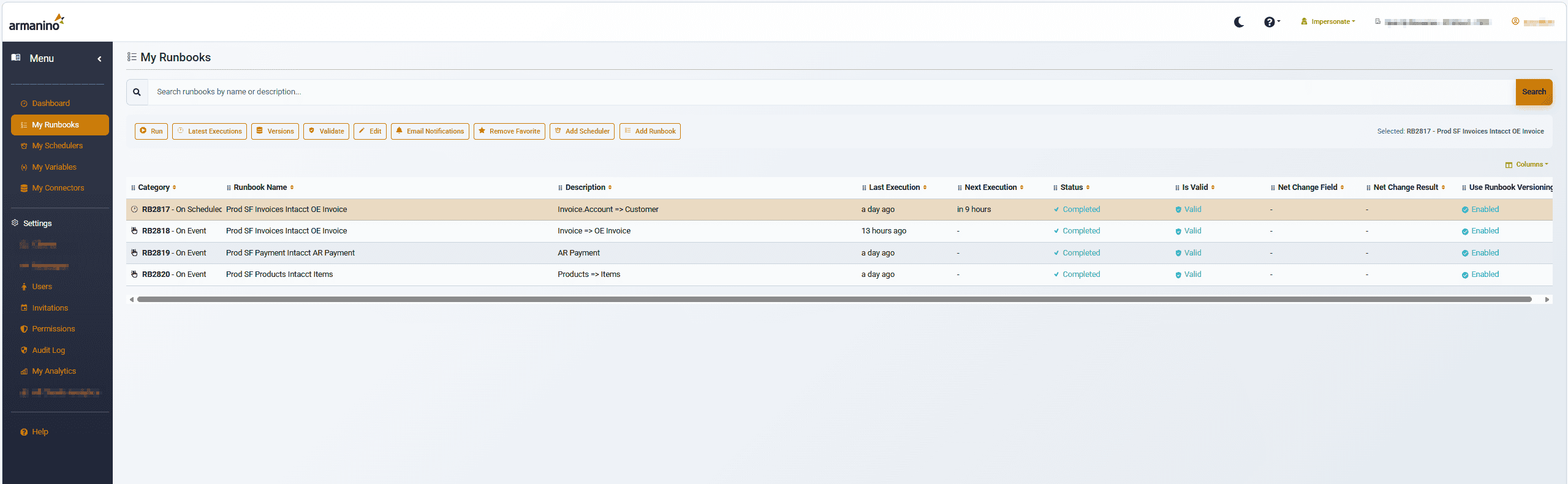
Task: Click '13 hours ago' last execution cell
Action: (884, 231)
